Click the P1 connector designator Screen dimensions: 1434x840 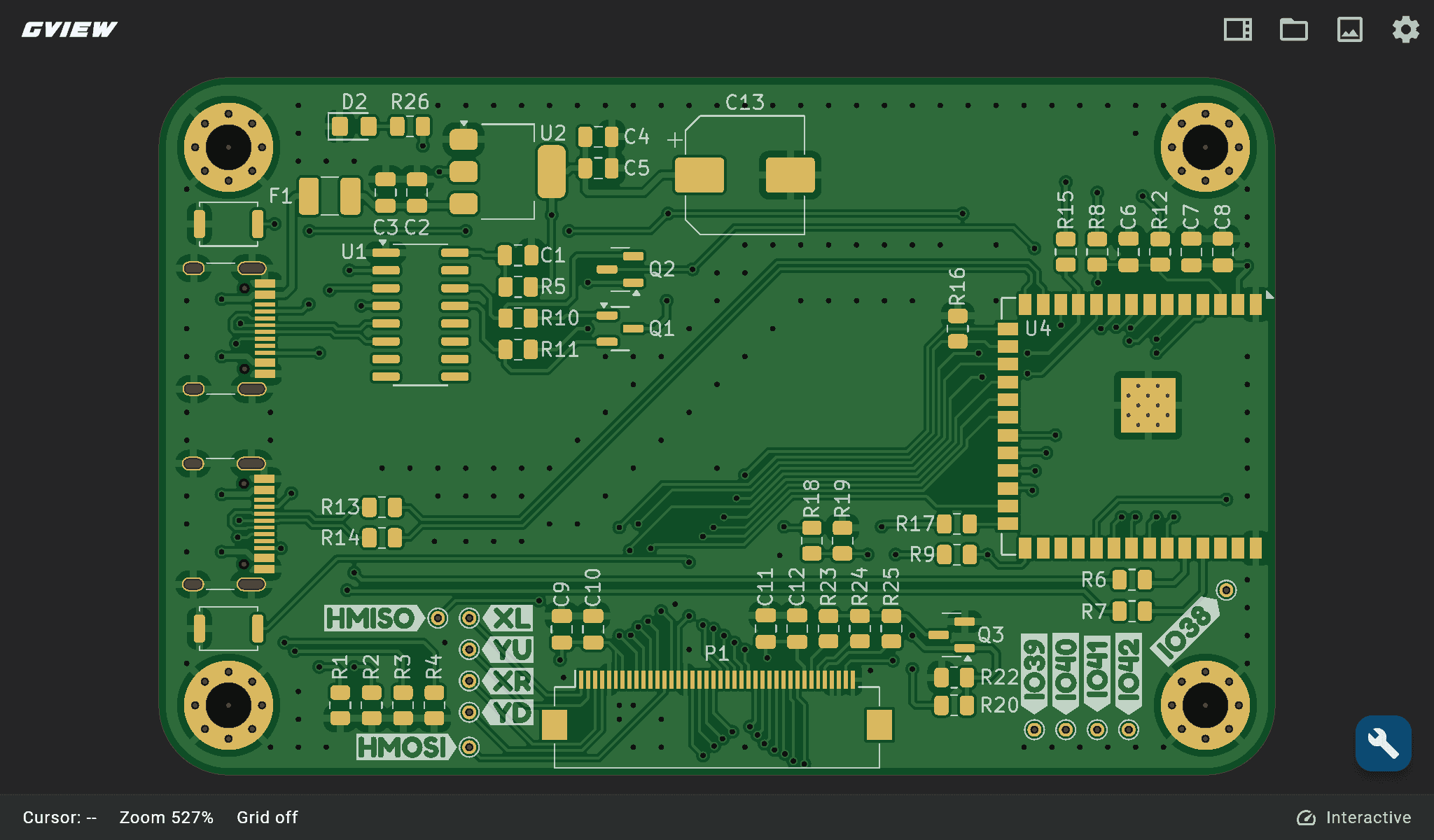click(x=716, y=653)
